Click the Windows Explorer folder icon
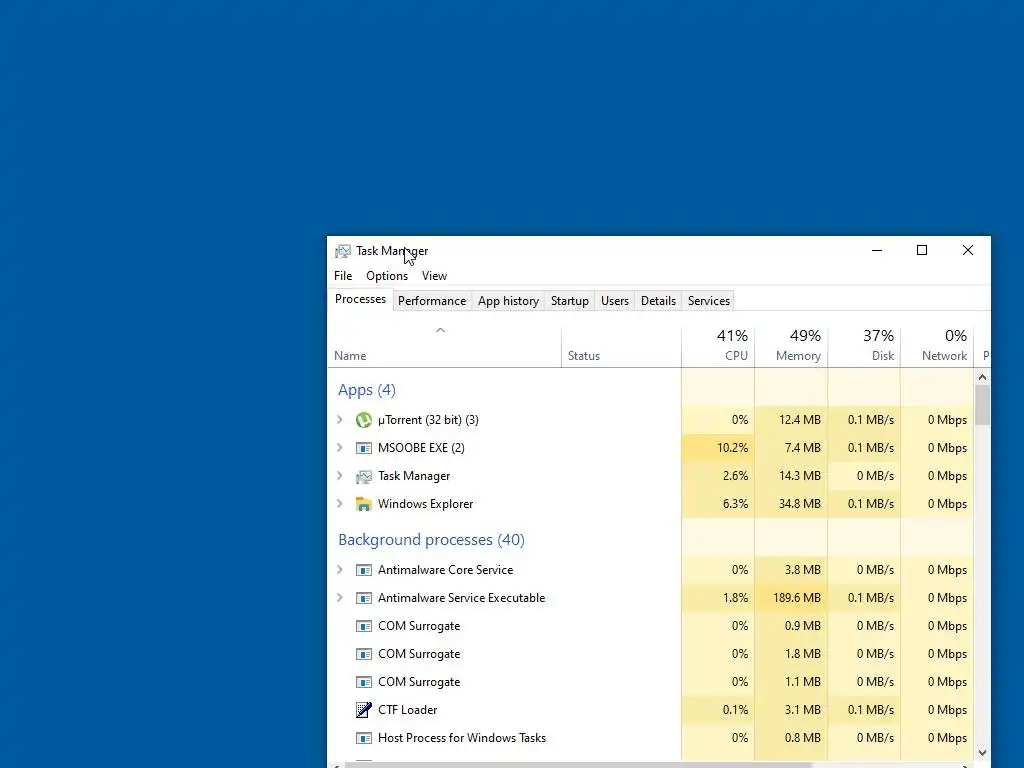This screenshot has height=768, width=1024. coord(364,504)
